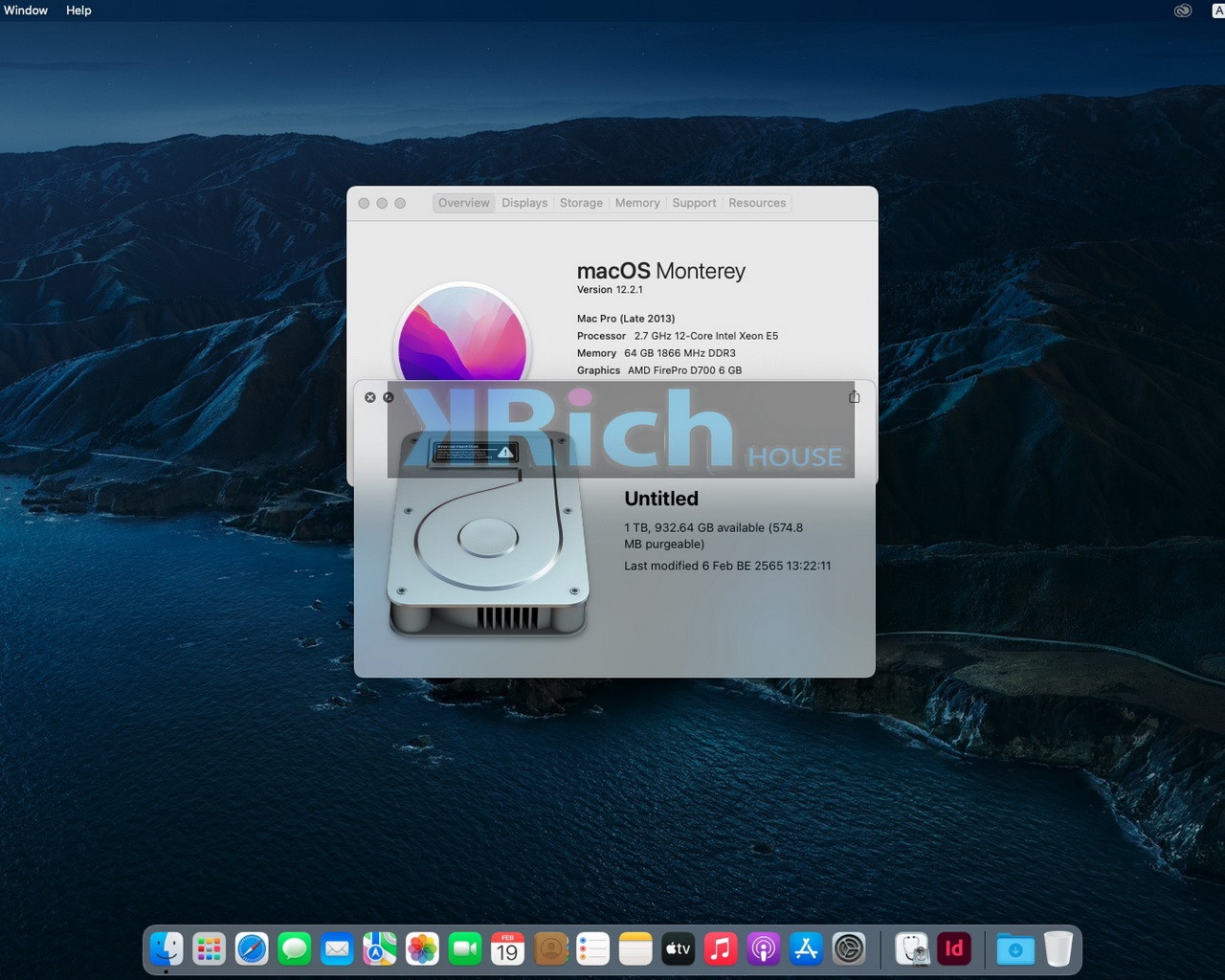
Task: Open the Music app
Action: click(x=721, y=949)
